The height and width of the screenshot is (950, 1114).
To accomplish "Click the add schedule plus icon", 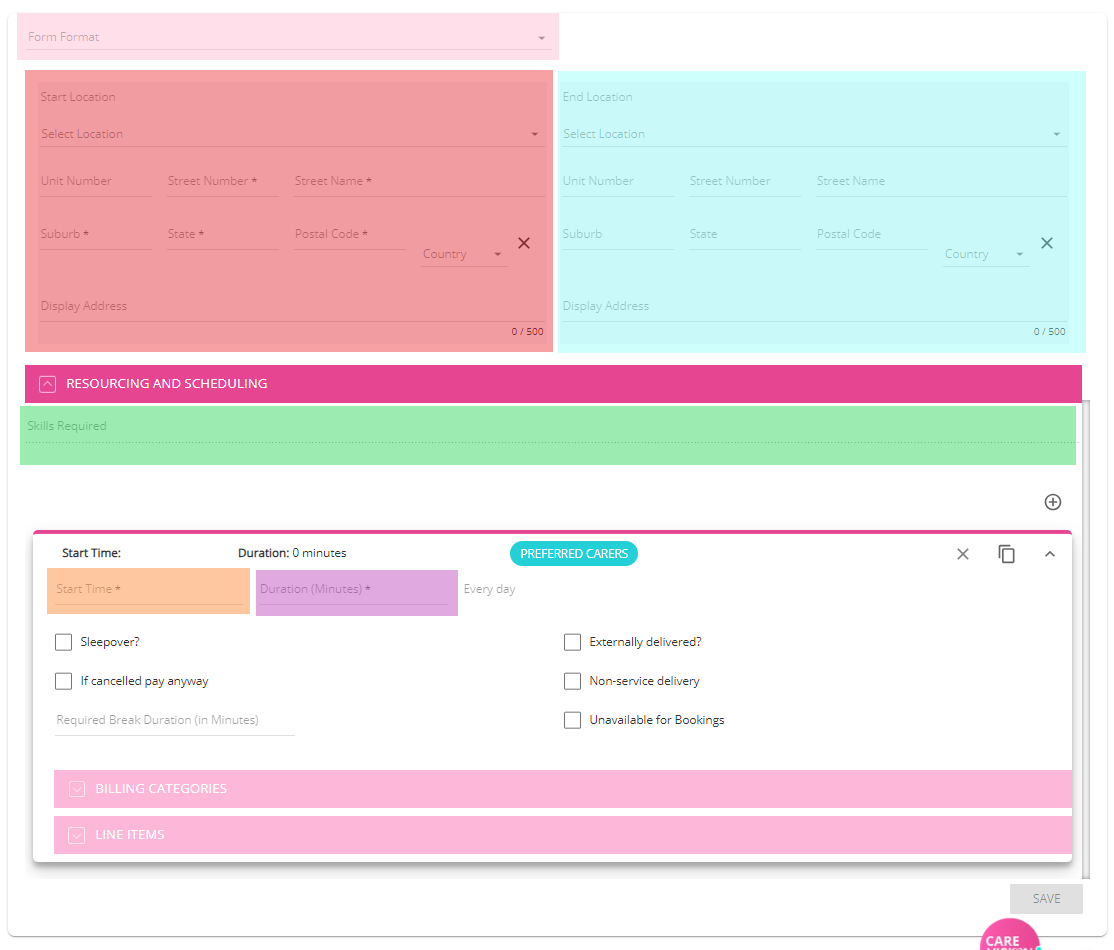I will (x=1052, y=502).
